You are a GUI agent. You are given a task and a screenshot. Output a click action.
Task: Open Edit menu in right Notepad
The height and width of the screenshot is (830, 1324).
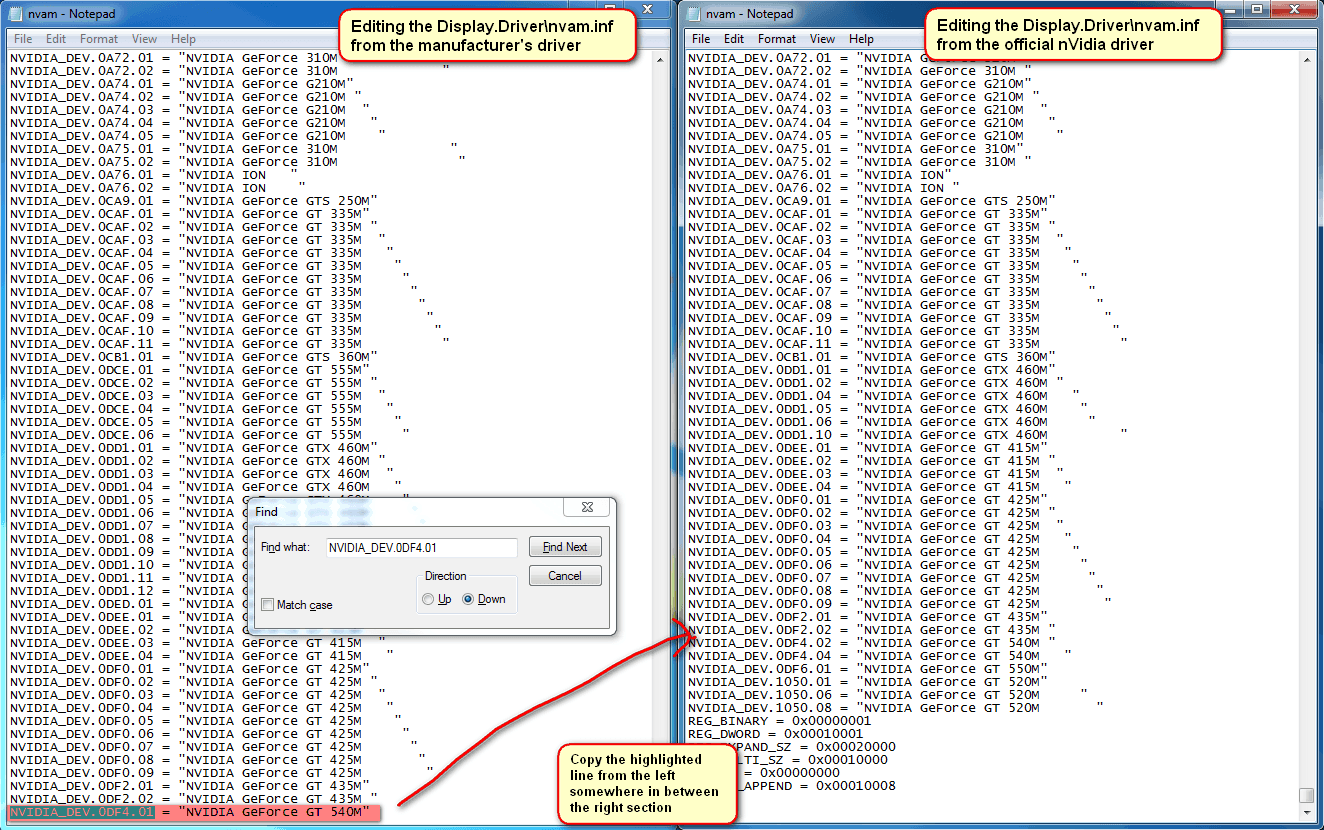coord(734,39)
